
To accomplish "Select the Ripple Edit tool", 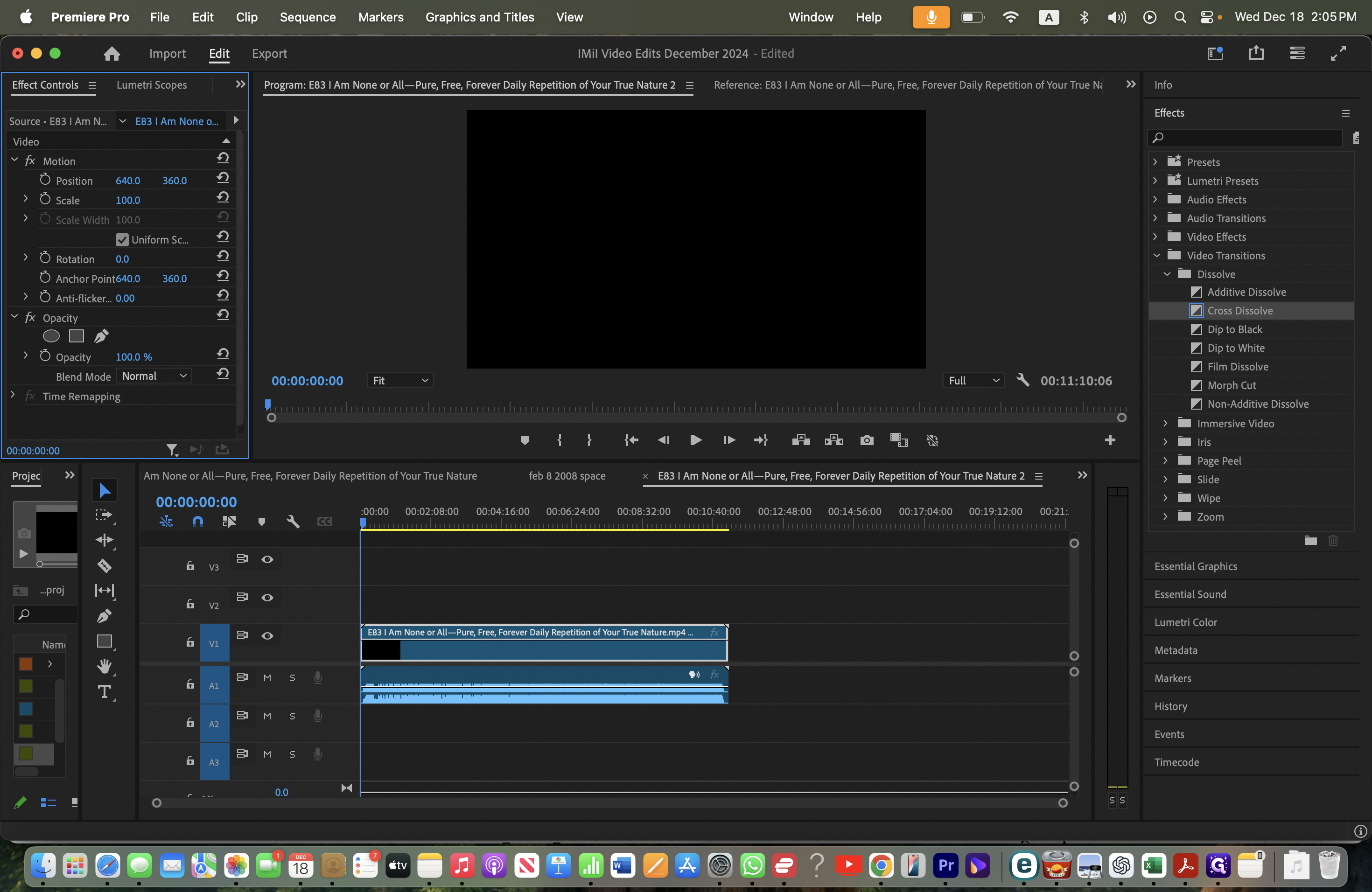I will pos(105,540).
